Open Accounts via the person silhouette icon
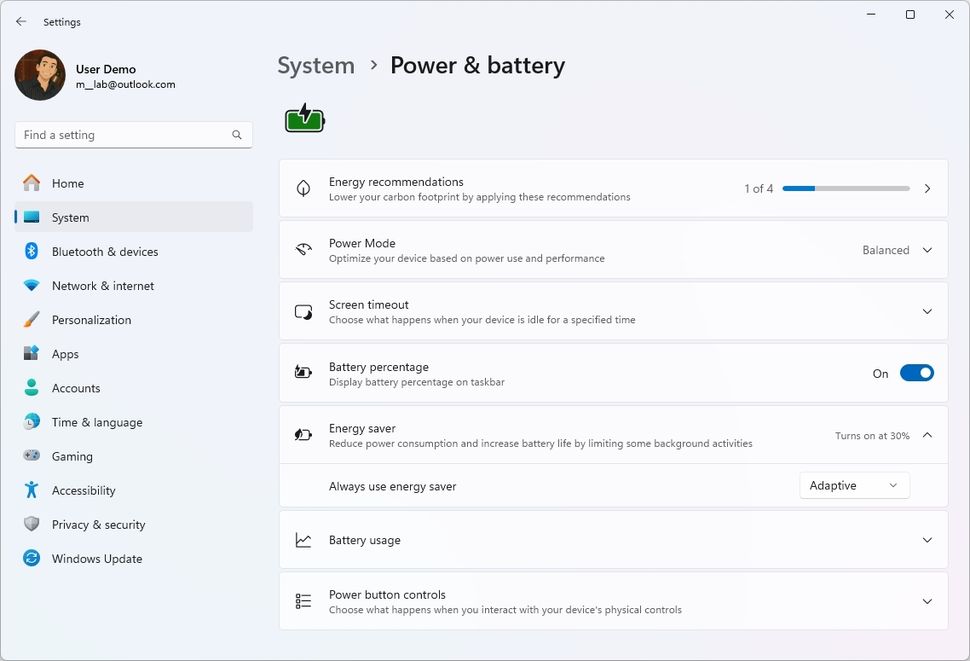This screenshot has width=970, height=661. click(31, 388)
